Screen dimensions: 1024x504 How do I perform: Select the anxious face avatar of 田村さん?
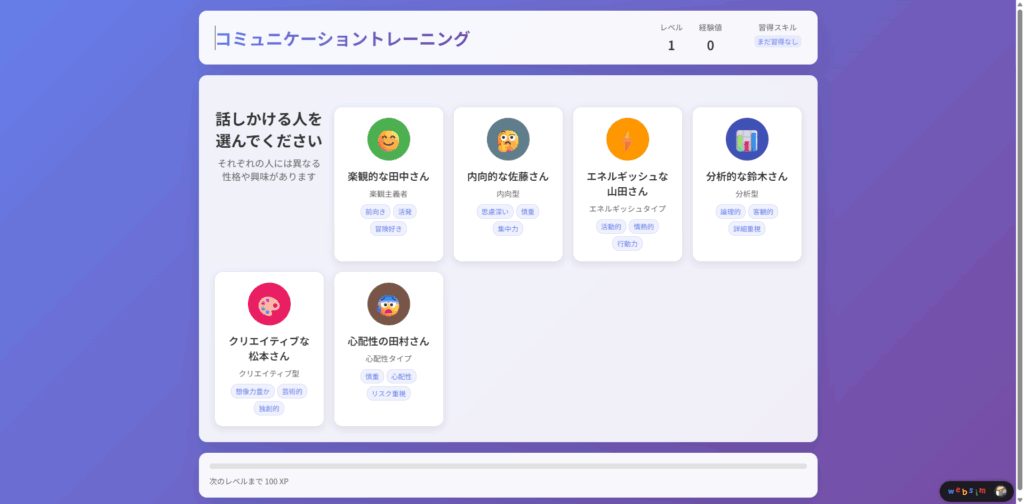click(388, 304)
